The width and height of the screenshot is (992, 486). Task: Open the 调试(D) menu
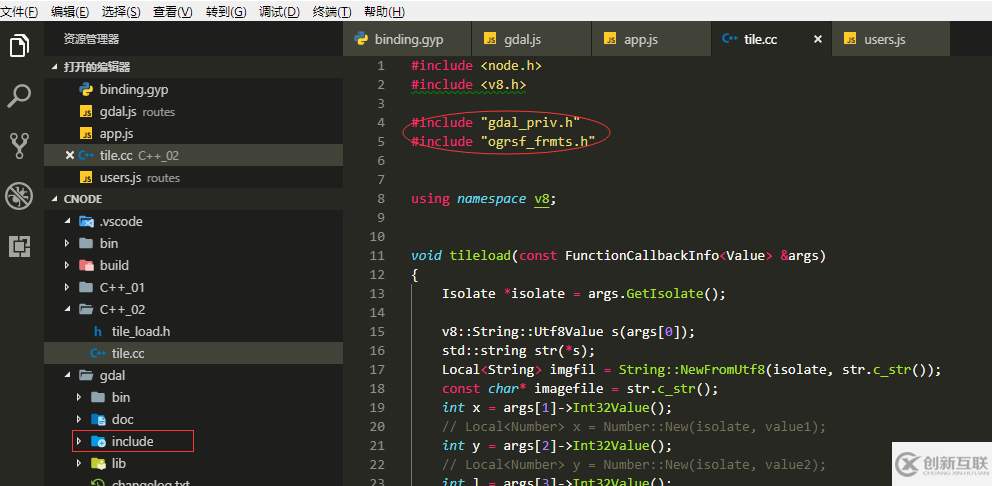280,11
